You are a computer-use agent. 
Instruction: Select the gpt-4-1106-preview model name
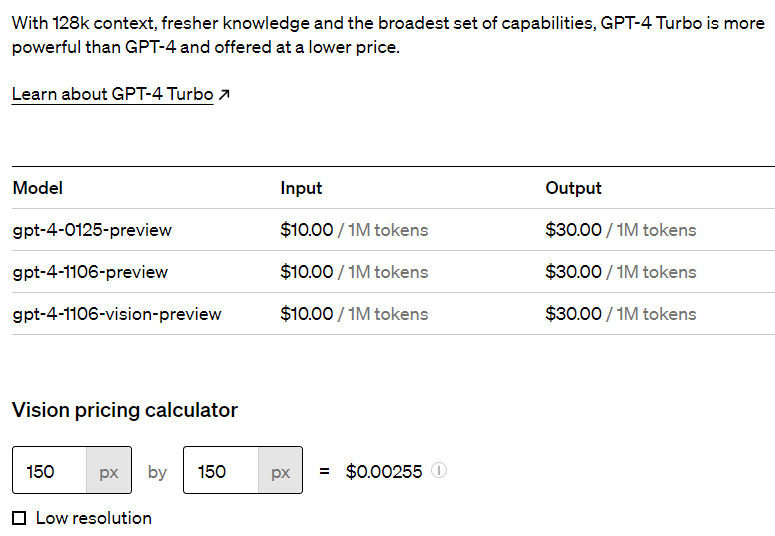tap(90, 272)
